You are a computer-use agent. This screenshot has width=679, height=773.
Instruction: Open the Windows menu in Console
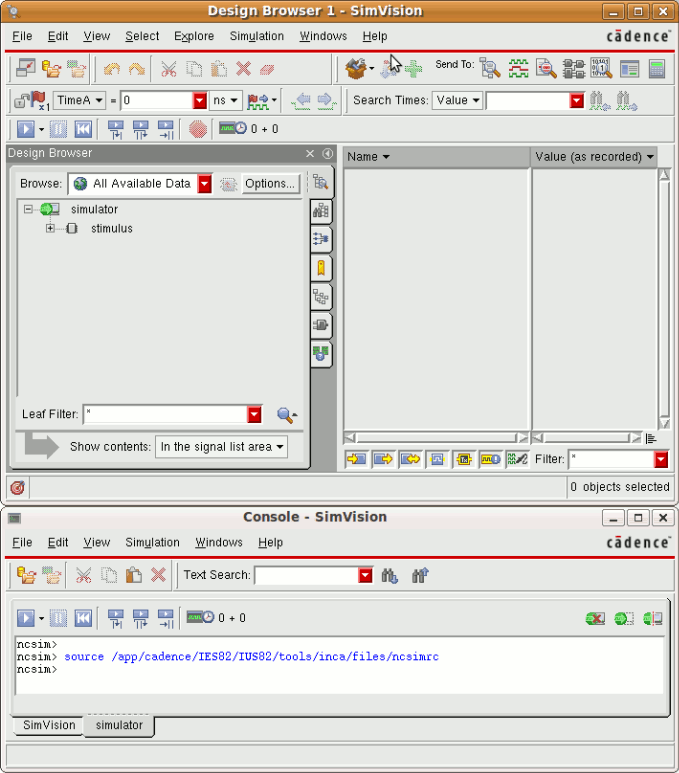[218, 542]
